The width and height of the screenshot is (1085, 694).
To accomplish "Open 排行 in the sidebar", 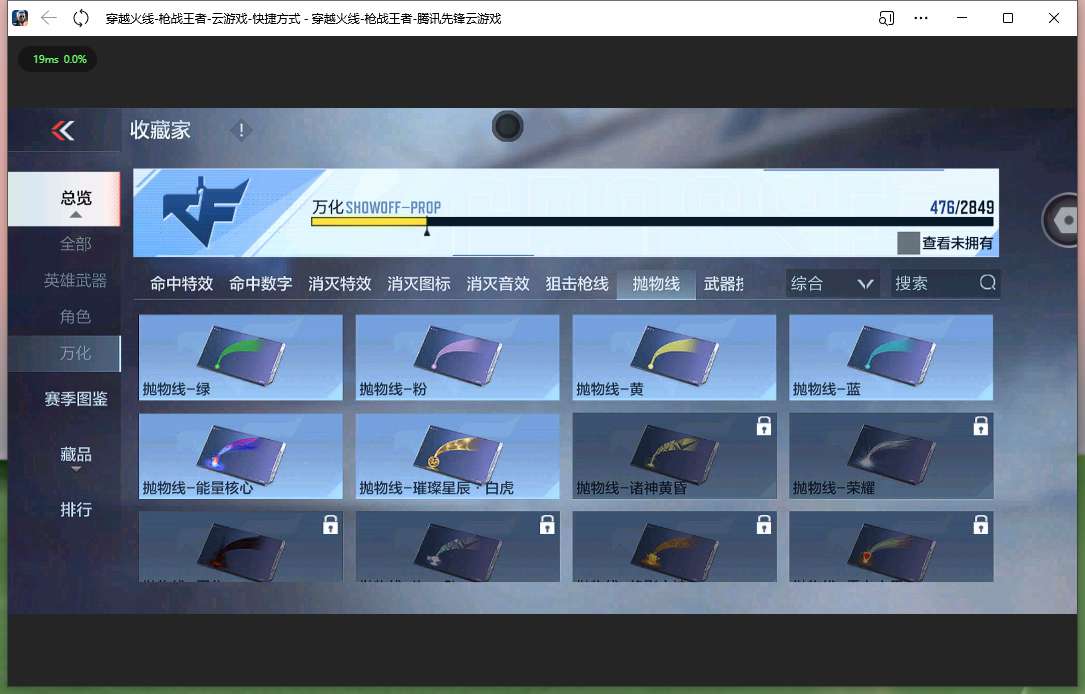I will pos(75,510).
